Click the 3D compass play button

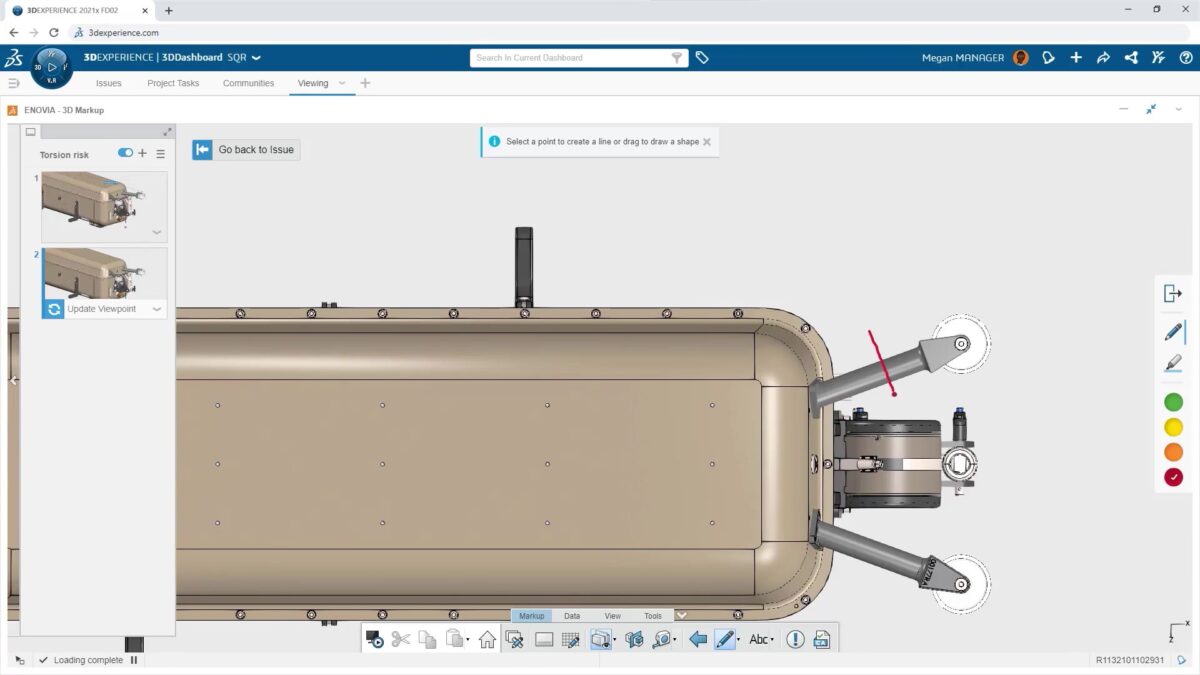coord(52,67)
